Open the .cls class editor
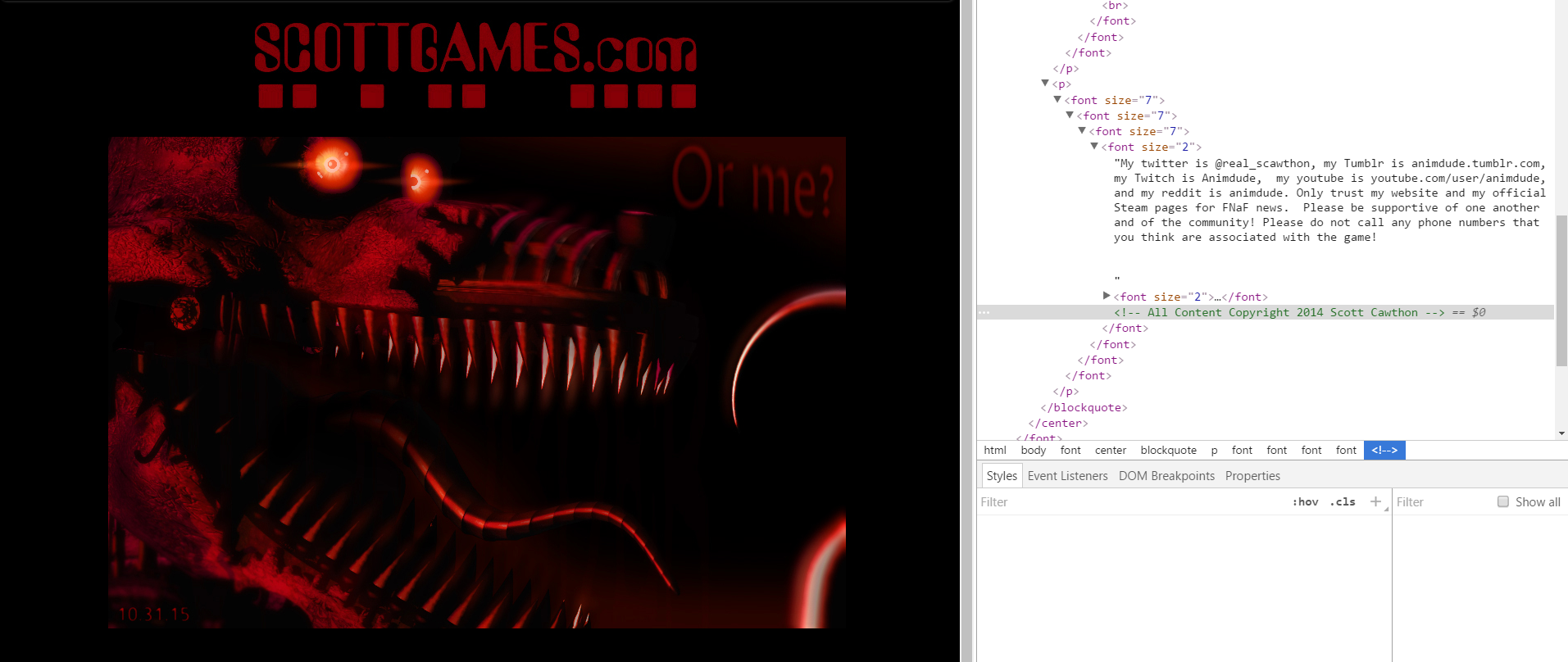Viewport: 1568px width, 662px height. (x=1343, y=501)
